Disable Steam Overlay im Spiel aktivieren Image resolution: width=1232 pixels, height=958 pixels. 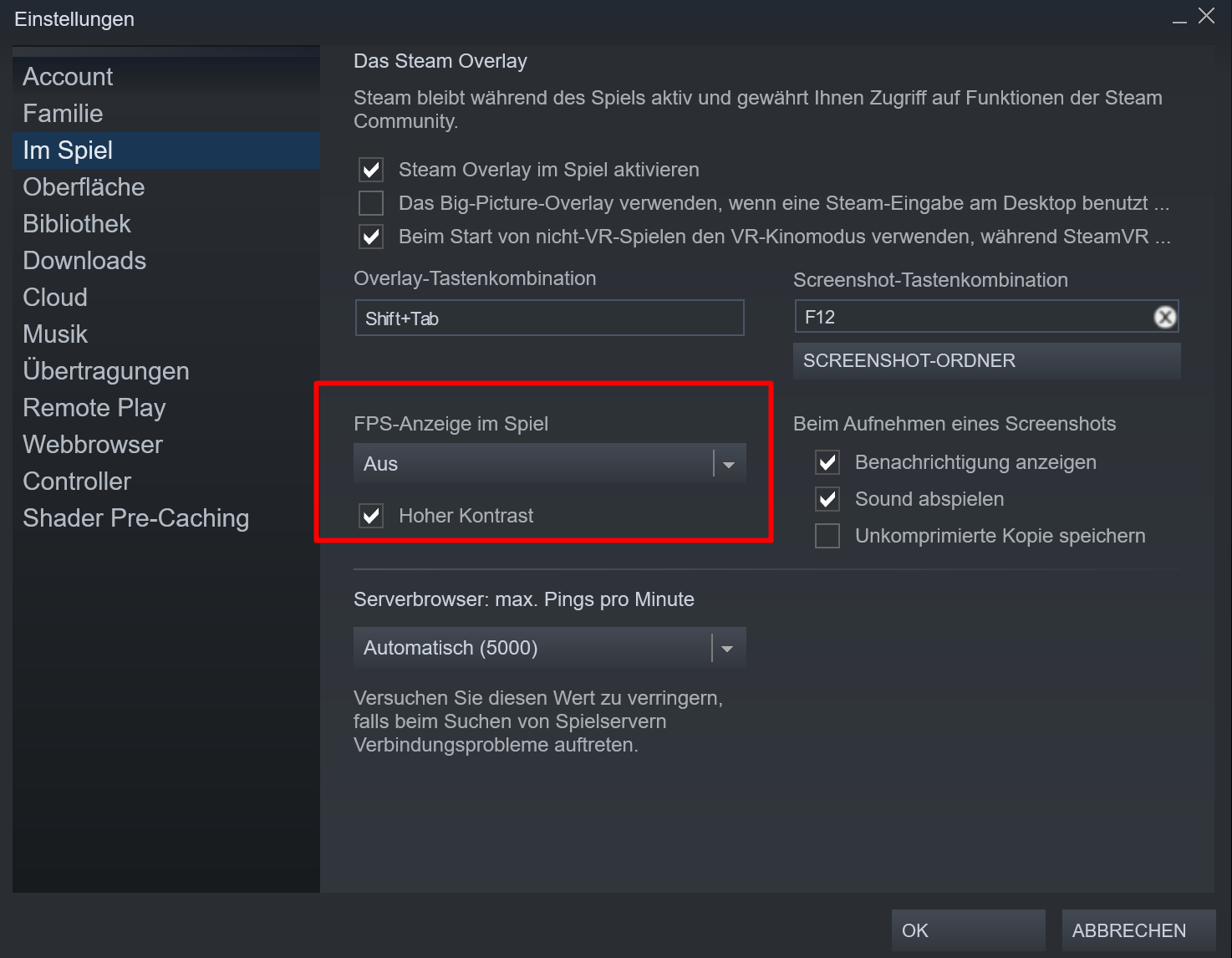click(x=371, y=171)
